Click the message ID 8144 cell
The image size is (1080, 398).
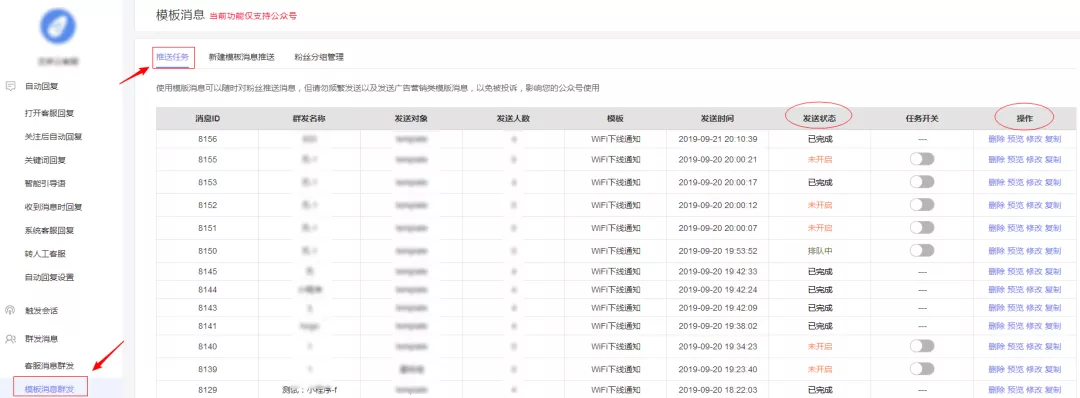207,289
